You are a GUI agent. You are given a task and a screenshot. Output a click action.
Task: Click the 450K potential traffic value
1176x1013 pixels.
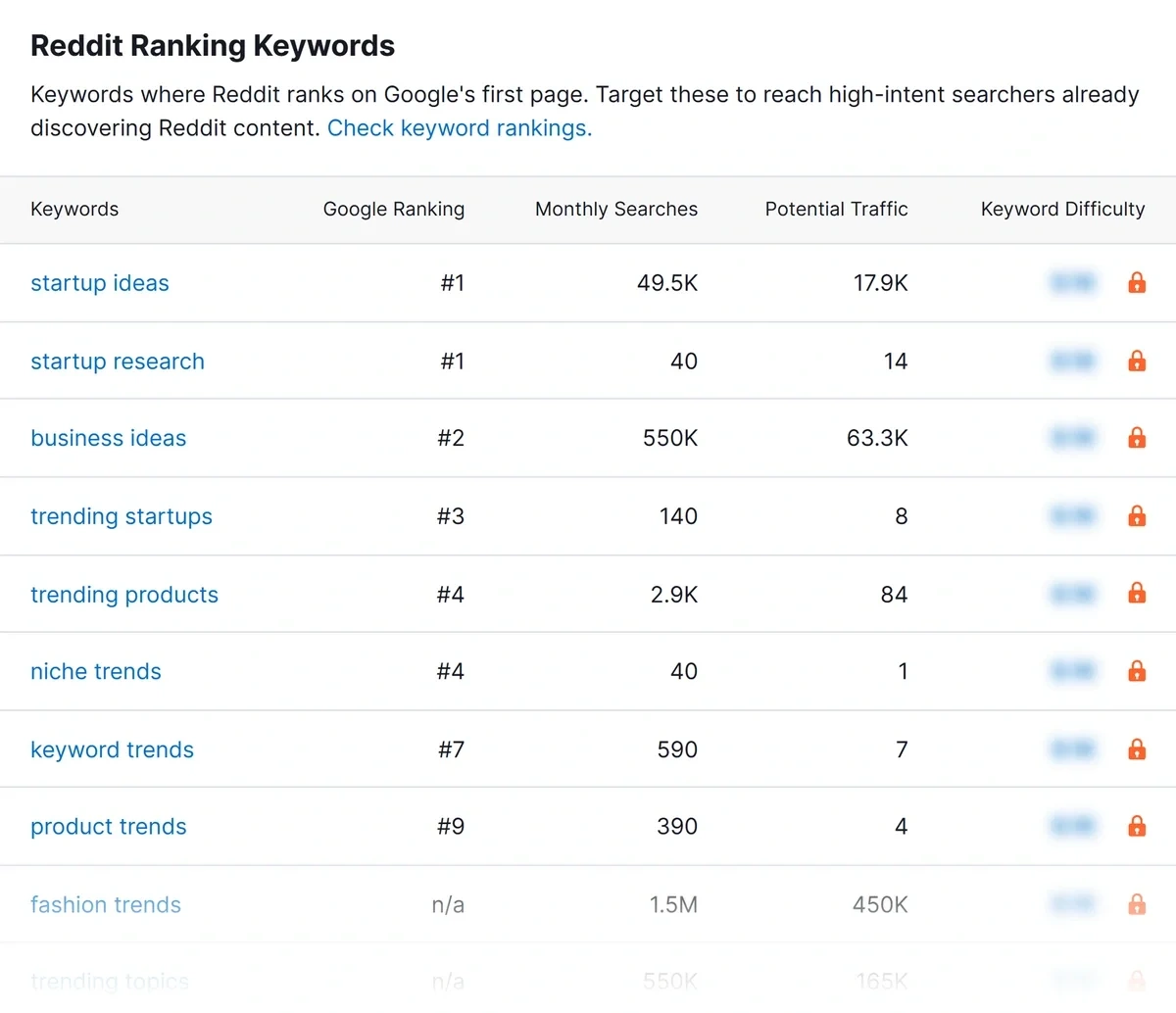coord(880,904)
